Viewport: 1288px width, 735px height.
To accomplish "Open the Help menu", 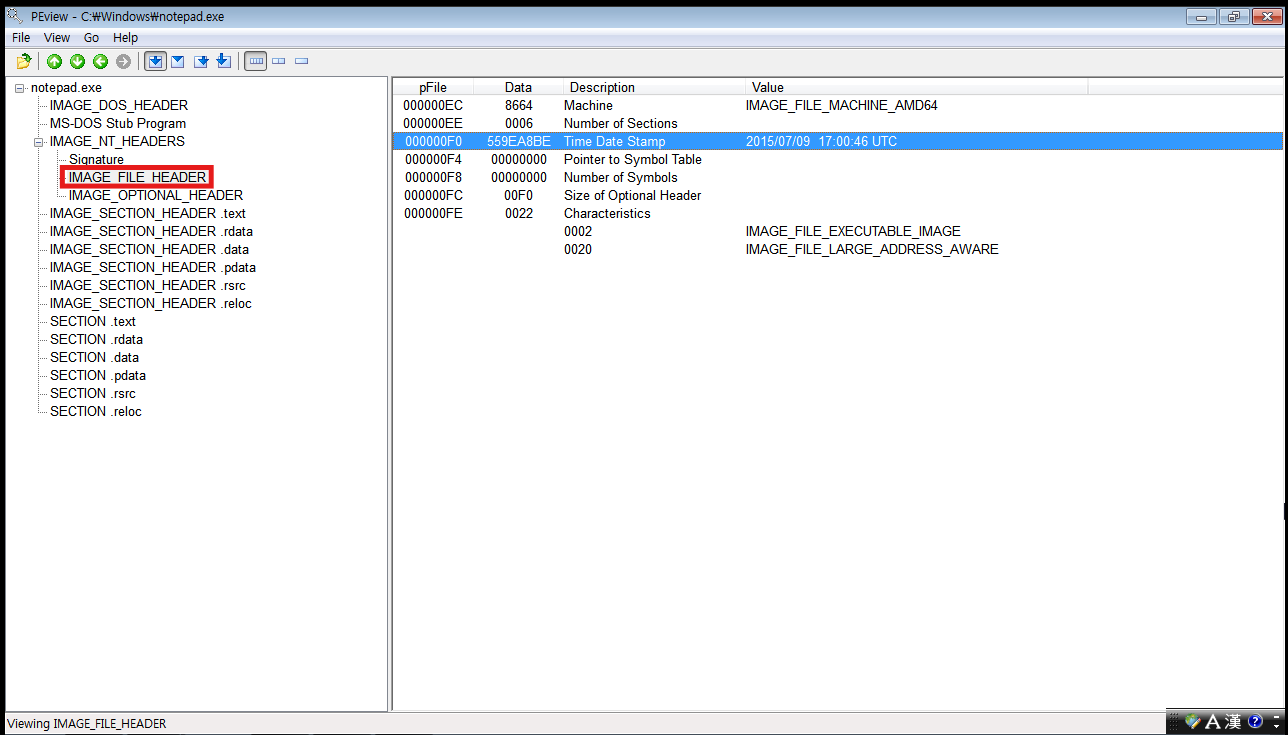I will 126,38.
